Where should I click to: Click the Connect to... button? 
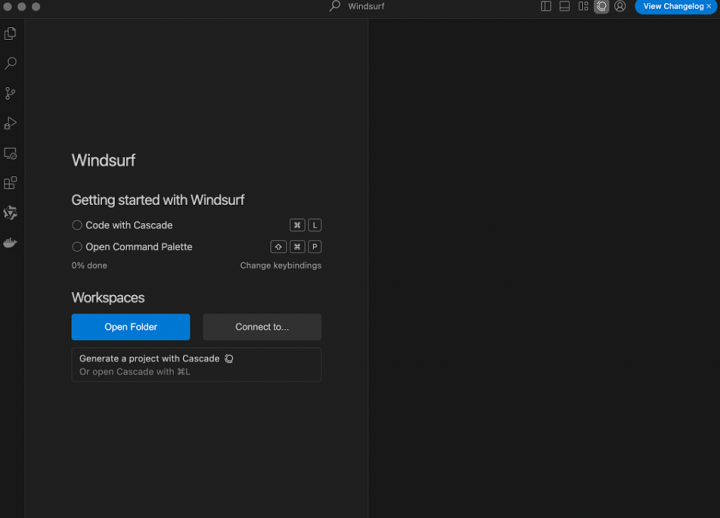262,327
